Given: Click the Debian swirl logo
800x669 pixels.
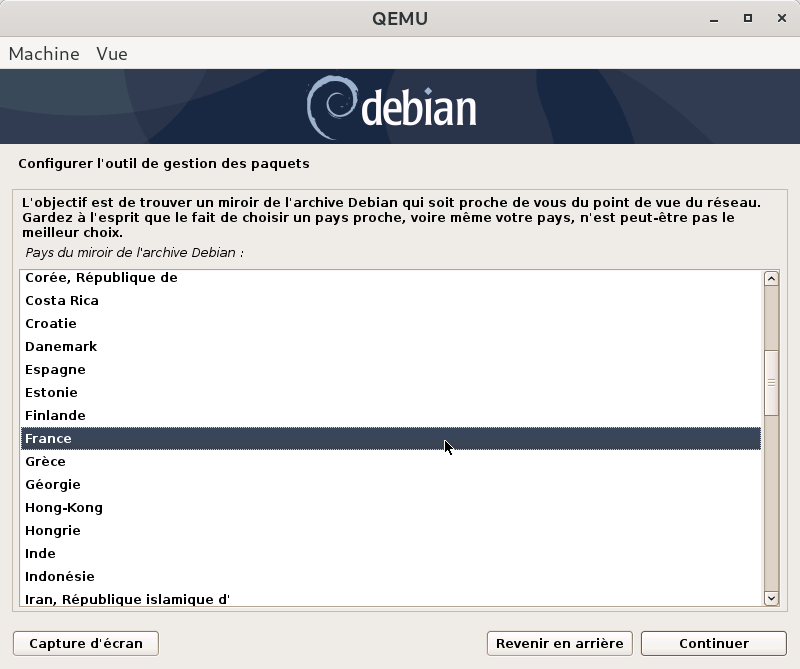Looking at the screenshot, I should tap(330, 107).
